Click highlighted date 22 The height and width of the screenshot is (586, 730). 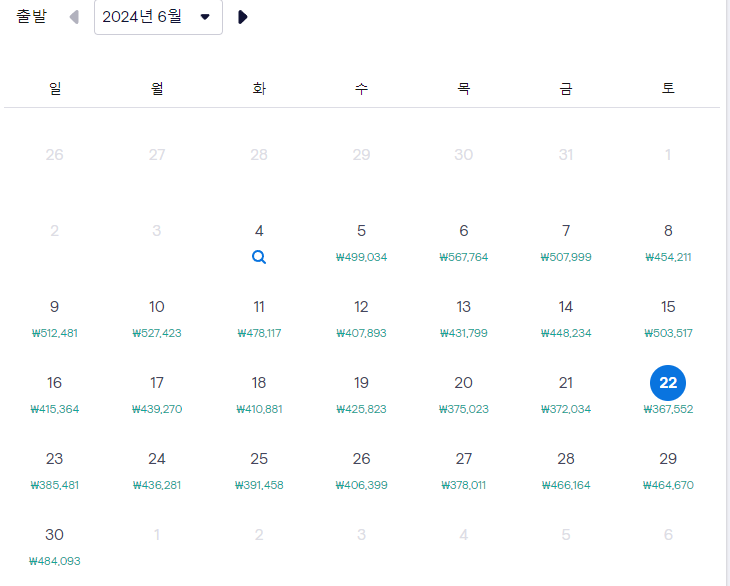[x=668, y=383]
